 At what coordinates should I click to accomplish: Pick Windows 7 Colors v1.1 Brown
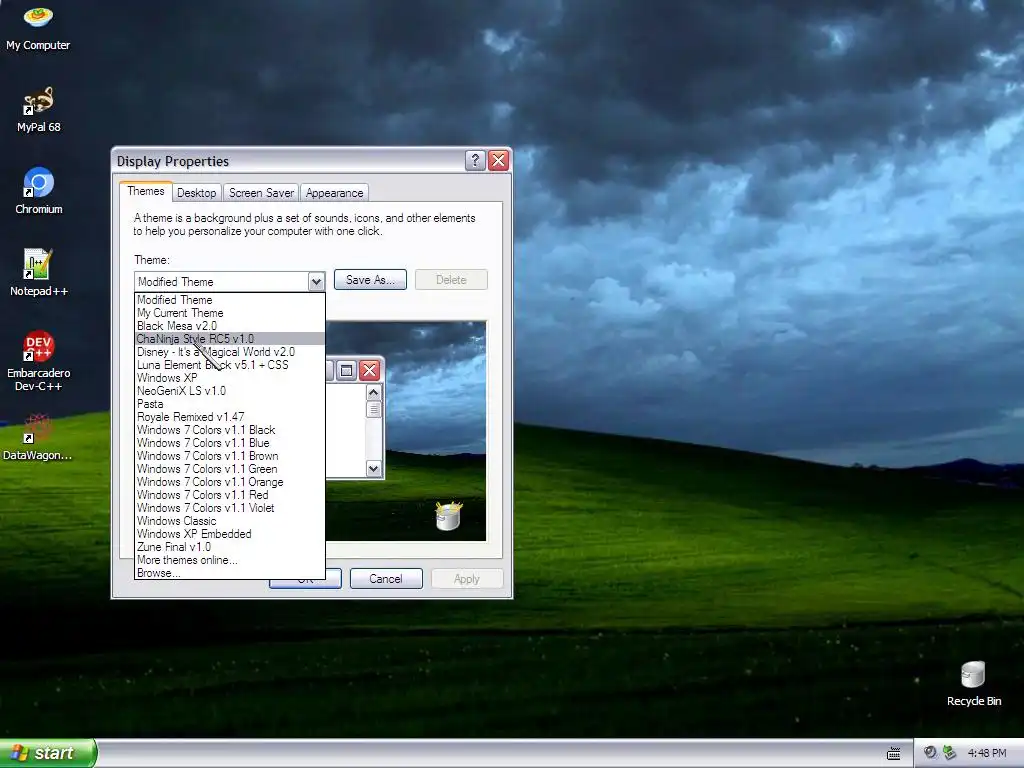230,456
